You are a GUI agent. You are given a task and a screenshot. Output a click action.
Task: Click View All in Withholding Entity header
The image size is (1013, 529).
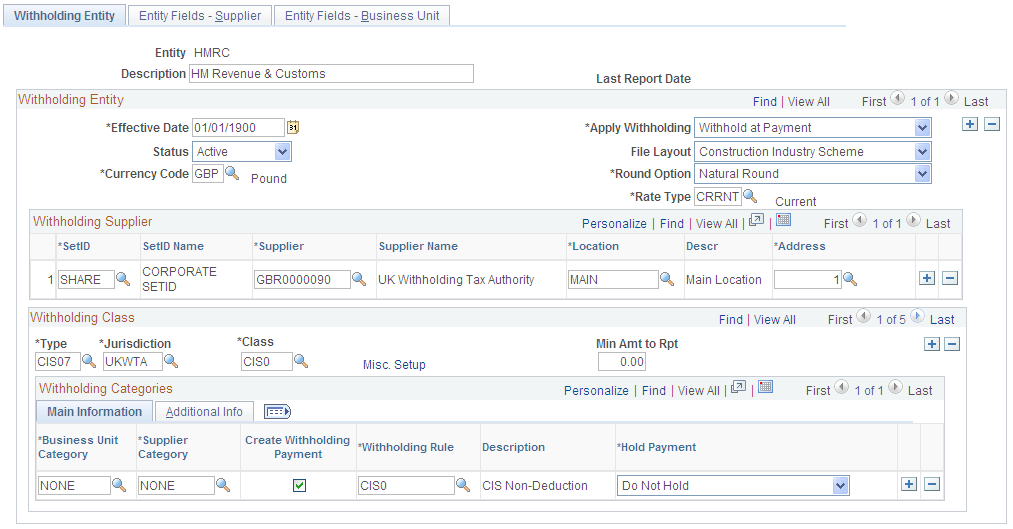(809, 101)
